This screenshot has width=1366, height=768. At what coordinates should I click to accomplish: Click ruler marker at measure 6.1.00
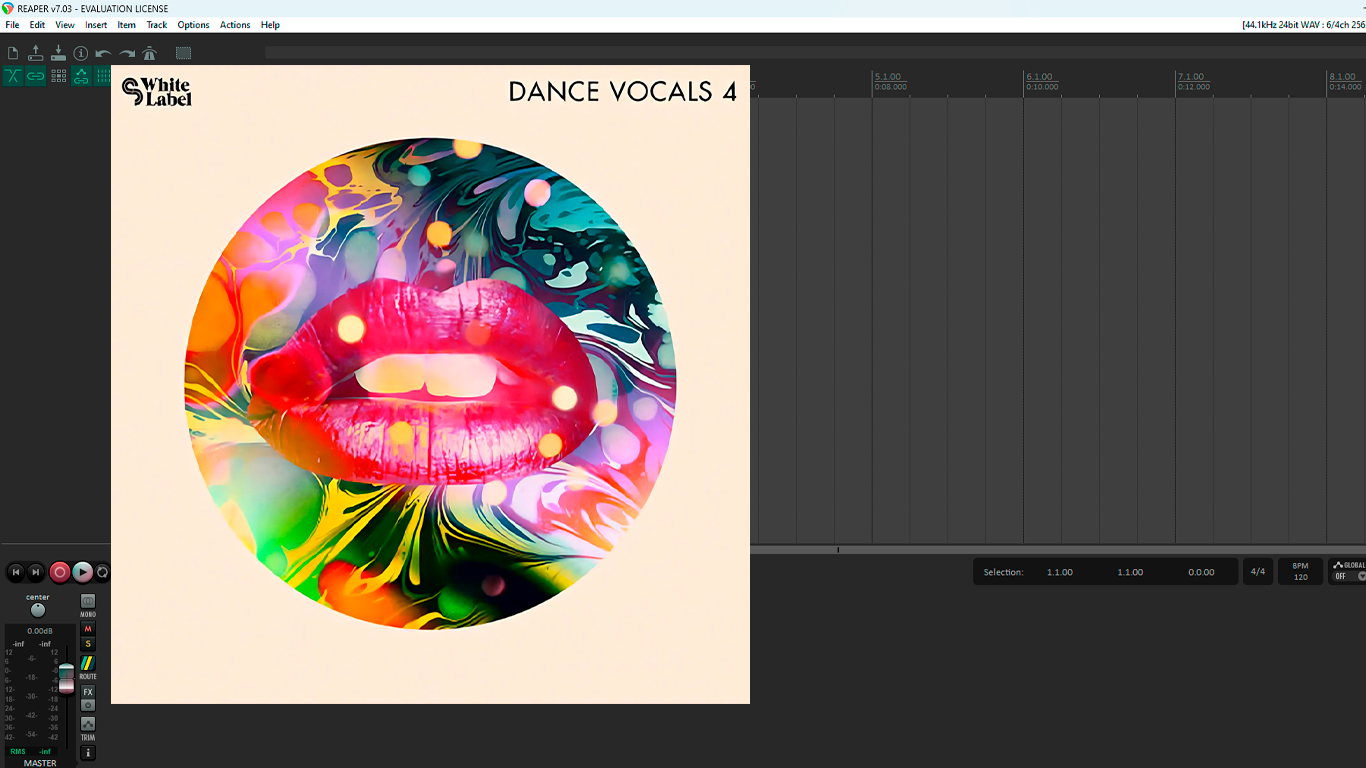pos(1040,77)
